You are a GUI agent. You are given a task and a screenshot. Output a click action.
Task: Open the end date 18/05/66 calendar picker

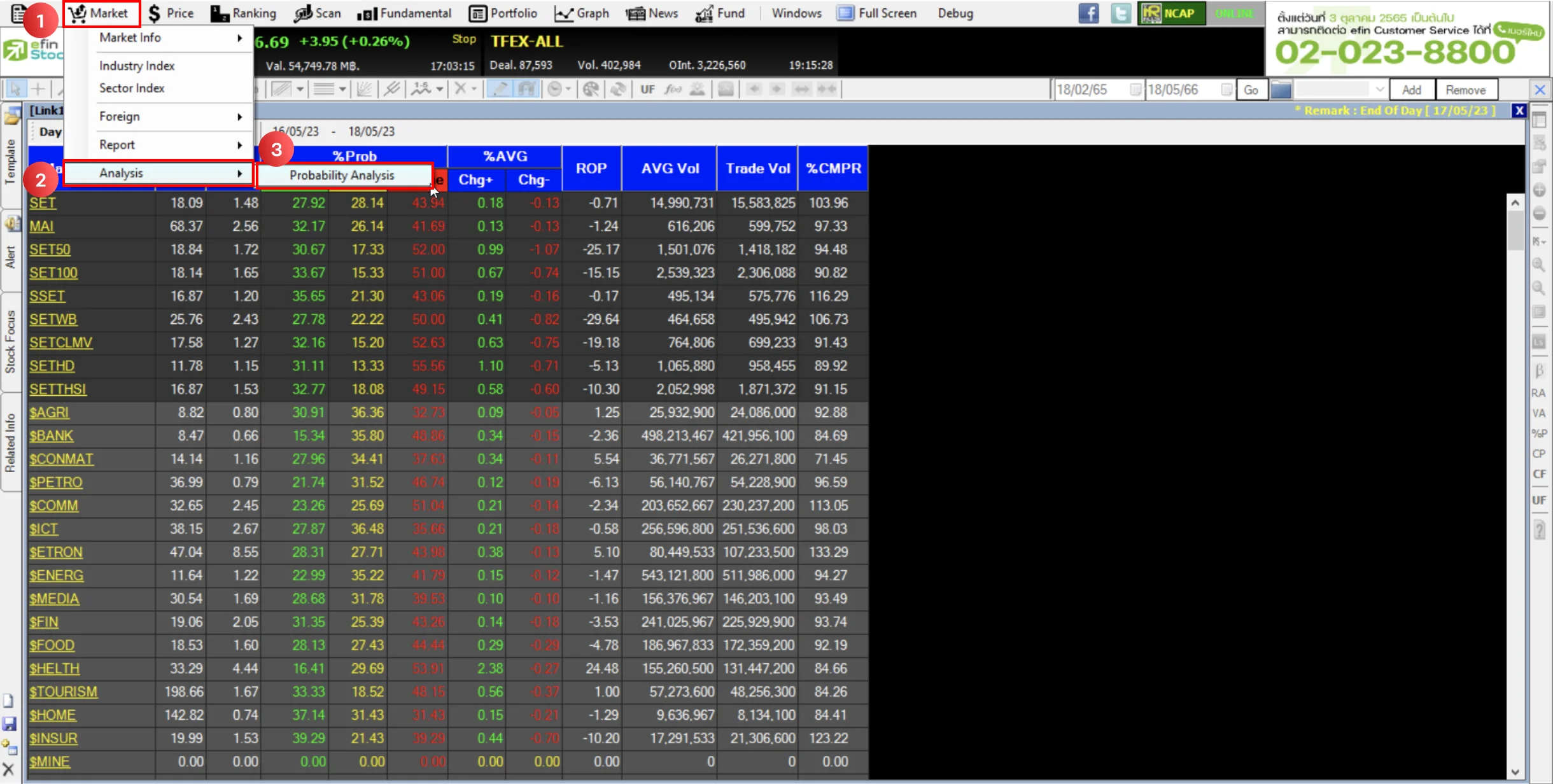(x=1226, y=90)
